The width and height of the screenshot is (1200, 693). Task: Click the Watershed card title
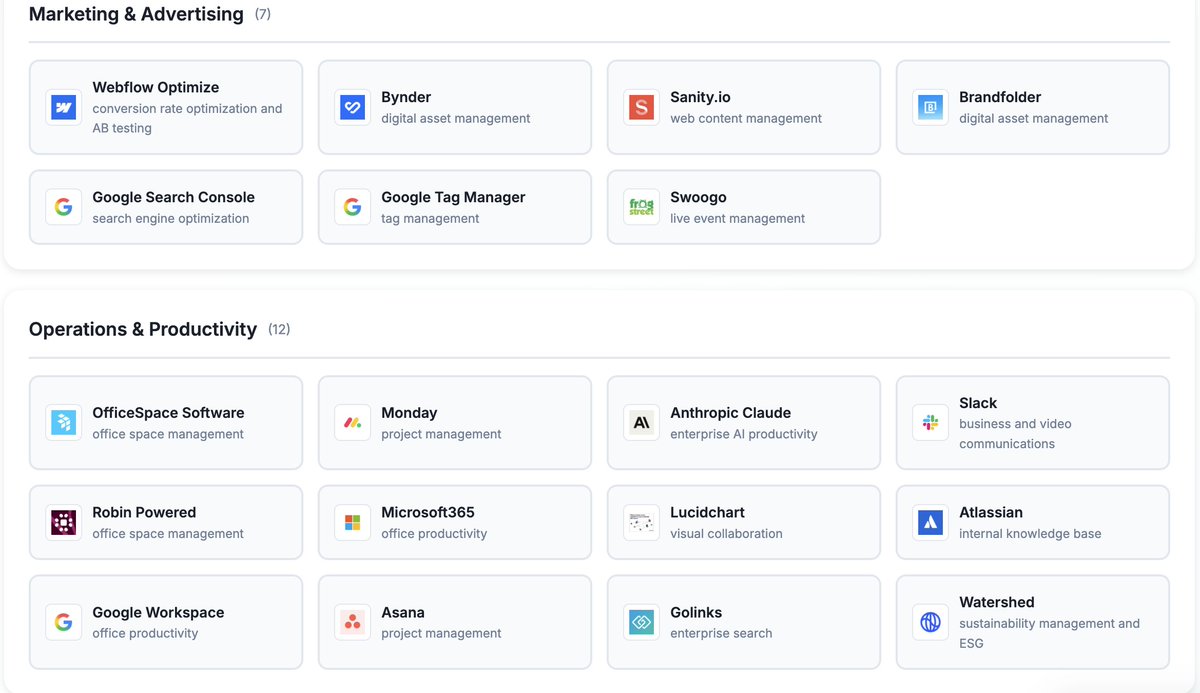pyautogui.click(x=997, y=602)
